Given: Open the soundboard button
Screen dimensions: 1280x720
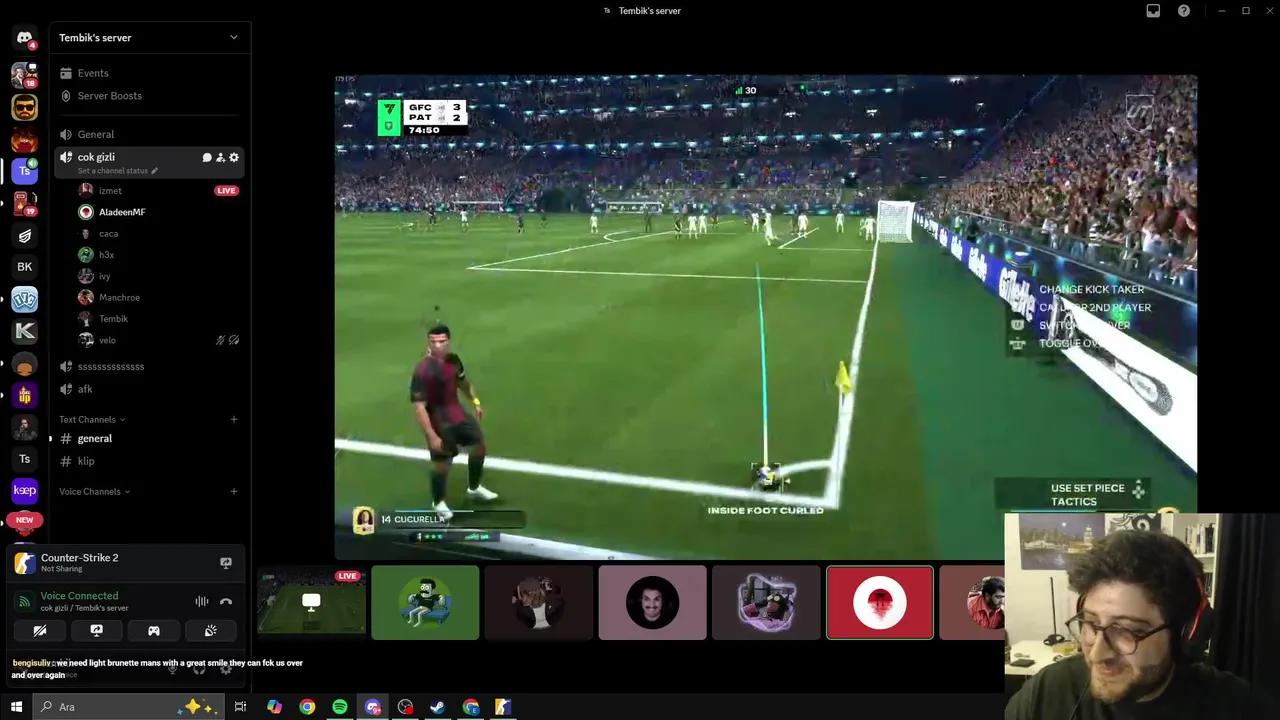Looking at the screenshot, I should (x=211, y=631).
